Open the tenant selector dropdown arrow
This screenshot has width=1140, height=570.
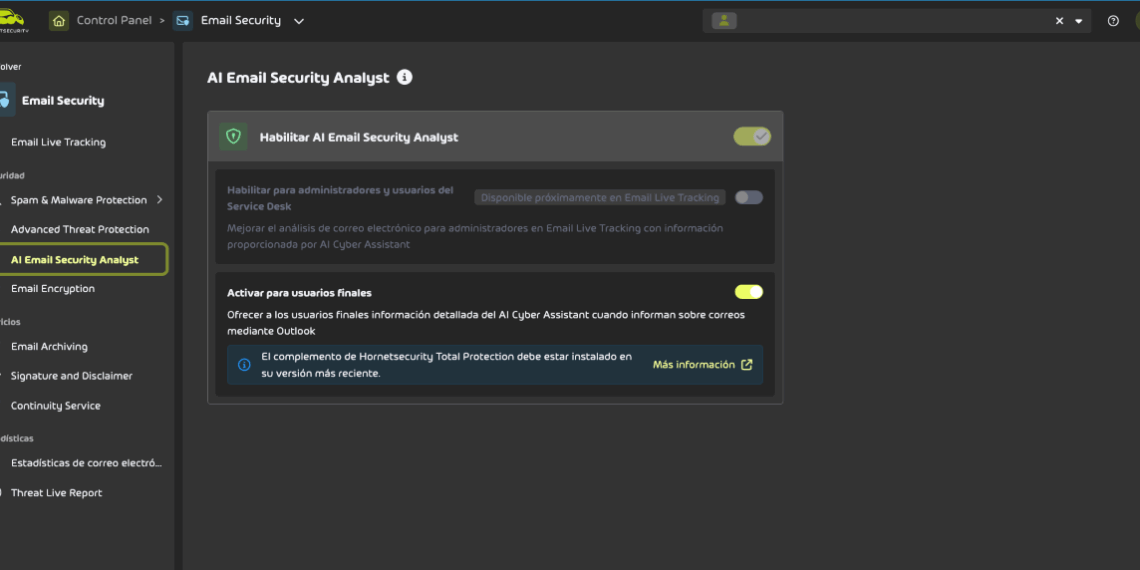coord(1079,21)
